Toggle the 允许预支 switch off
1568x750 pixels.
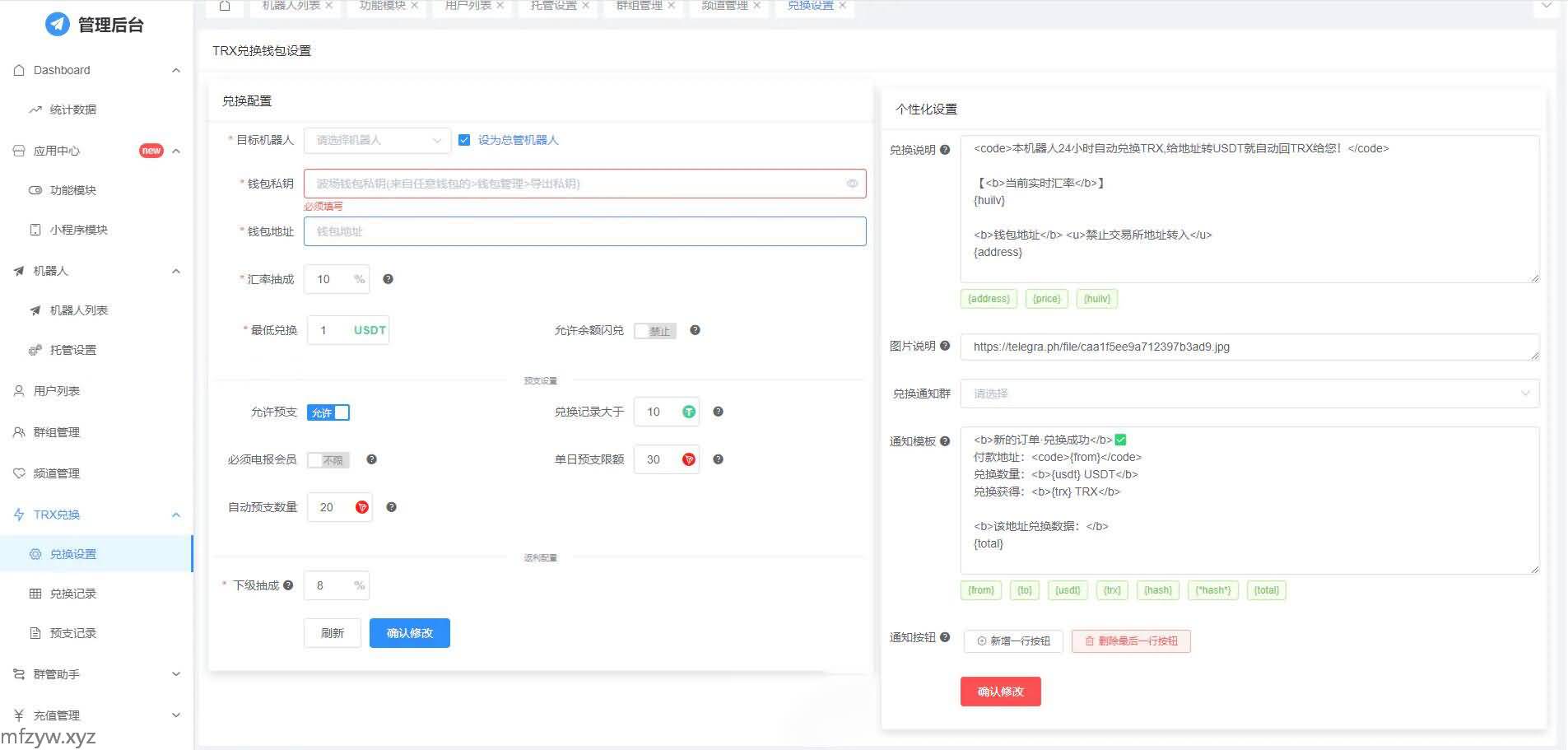coord(328,412)
